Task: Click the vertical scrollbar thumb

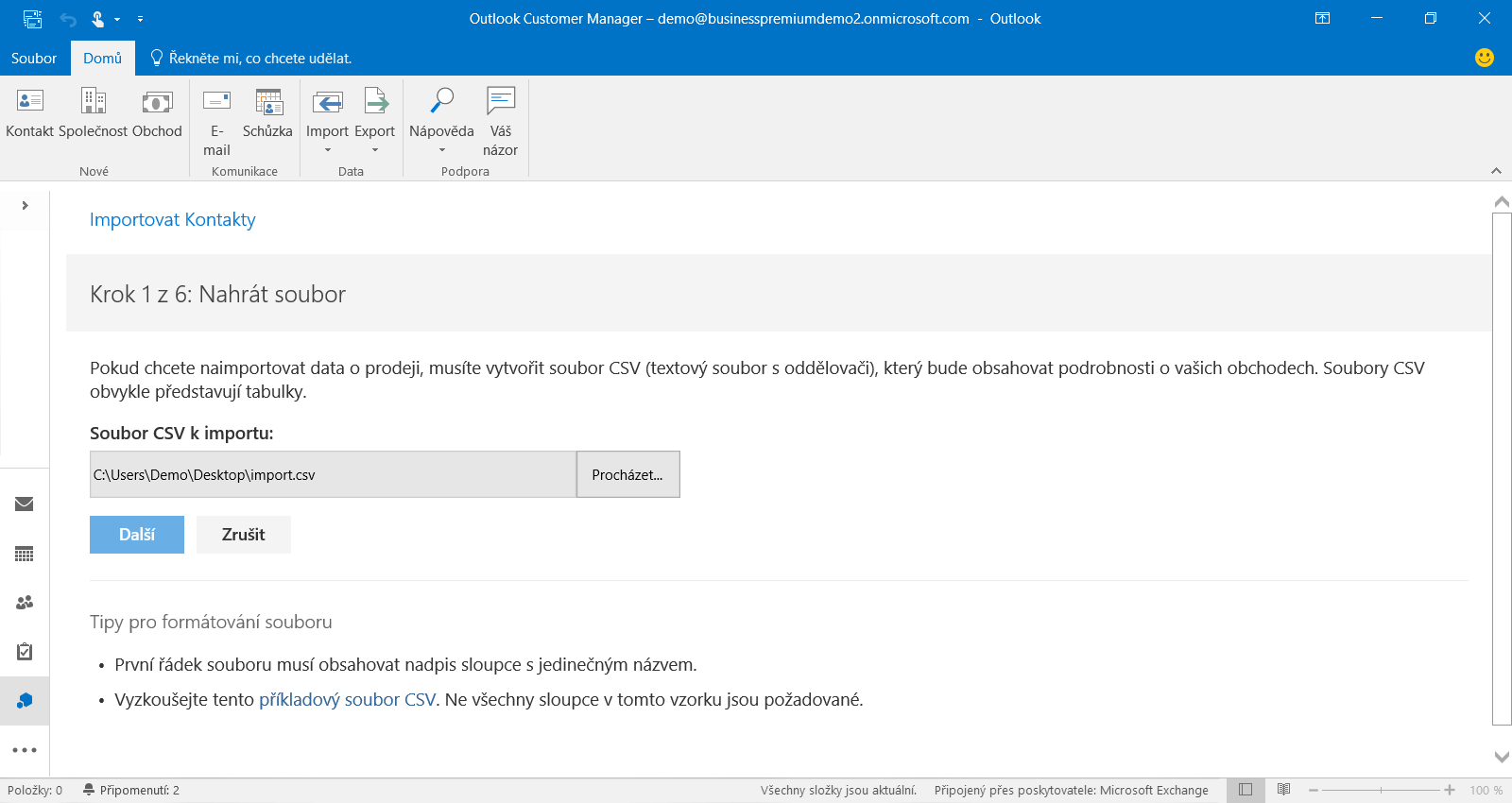Action: [x=1502, y=469]
